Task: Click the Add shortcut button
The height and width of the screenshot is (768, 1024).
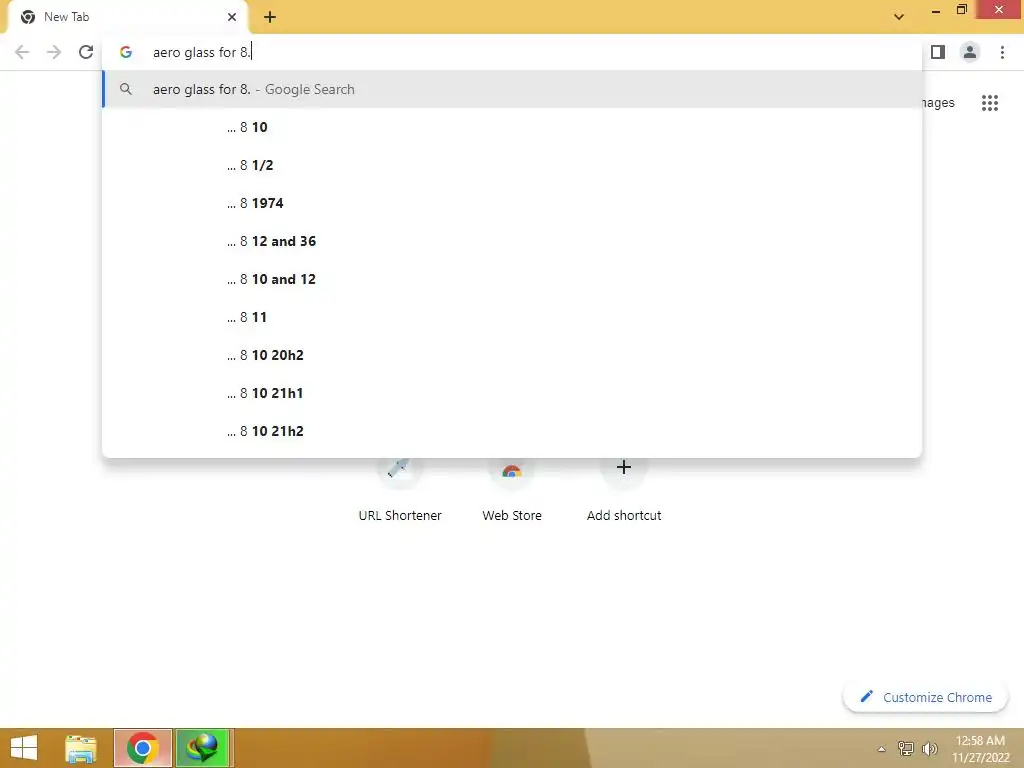Action: (x=624, y=493)
